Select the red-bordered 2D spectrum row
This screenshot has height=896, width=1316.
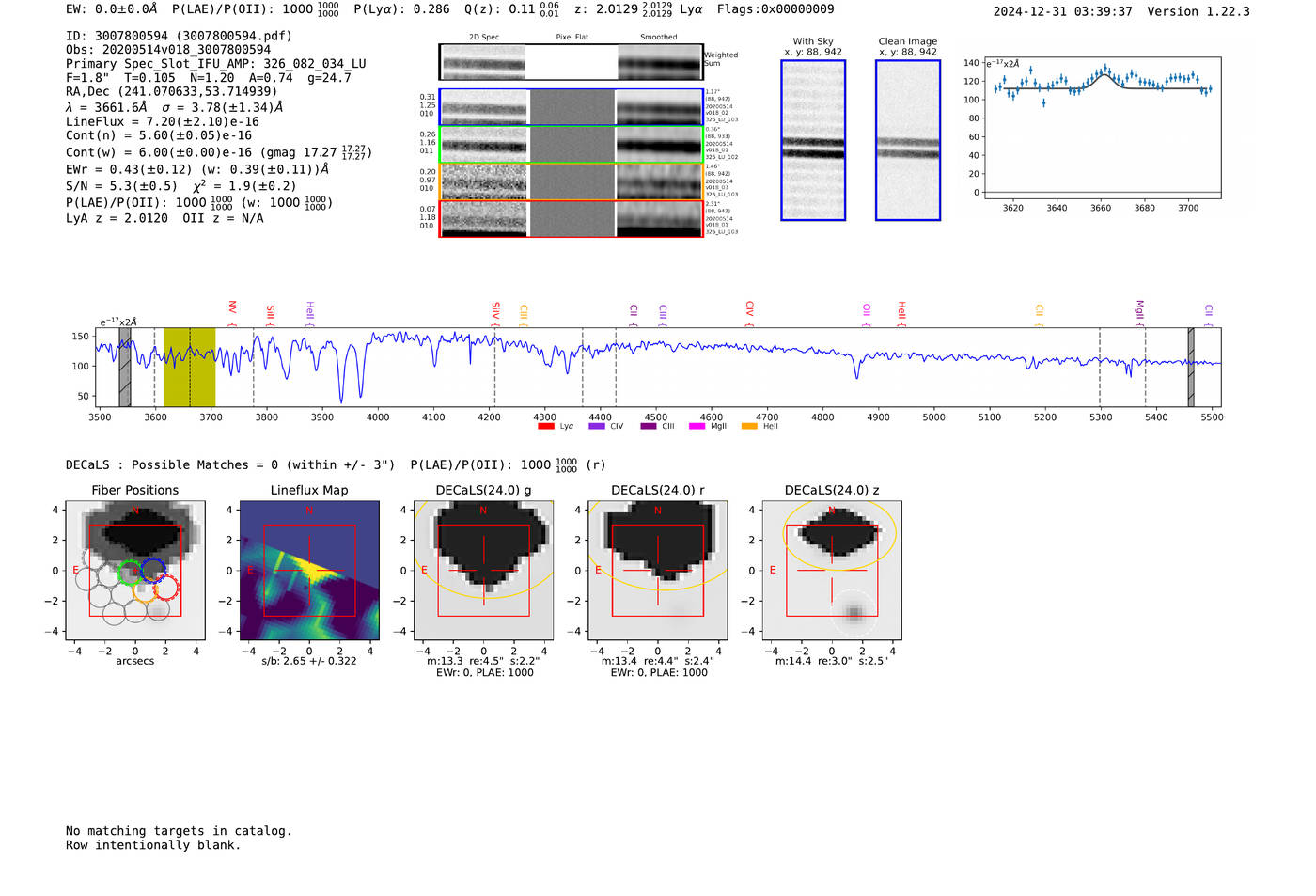(x=571, y=218)
